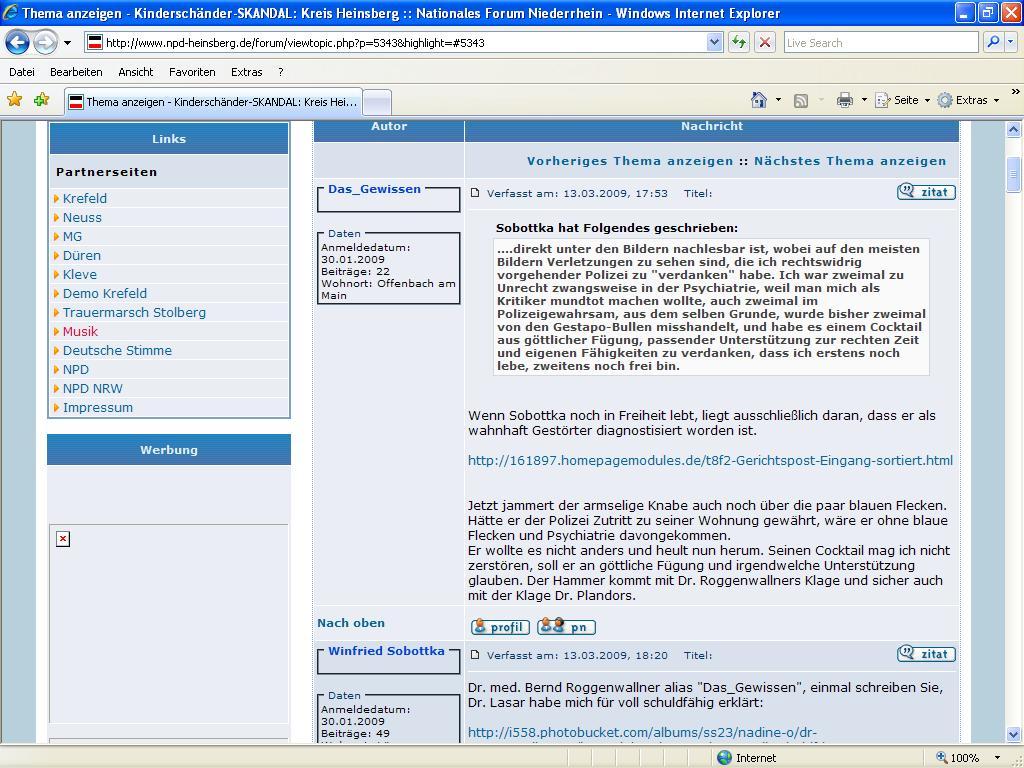Open the Düren partner link
The image size is (1024, 768).
(82, 255)
